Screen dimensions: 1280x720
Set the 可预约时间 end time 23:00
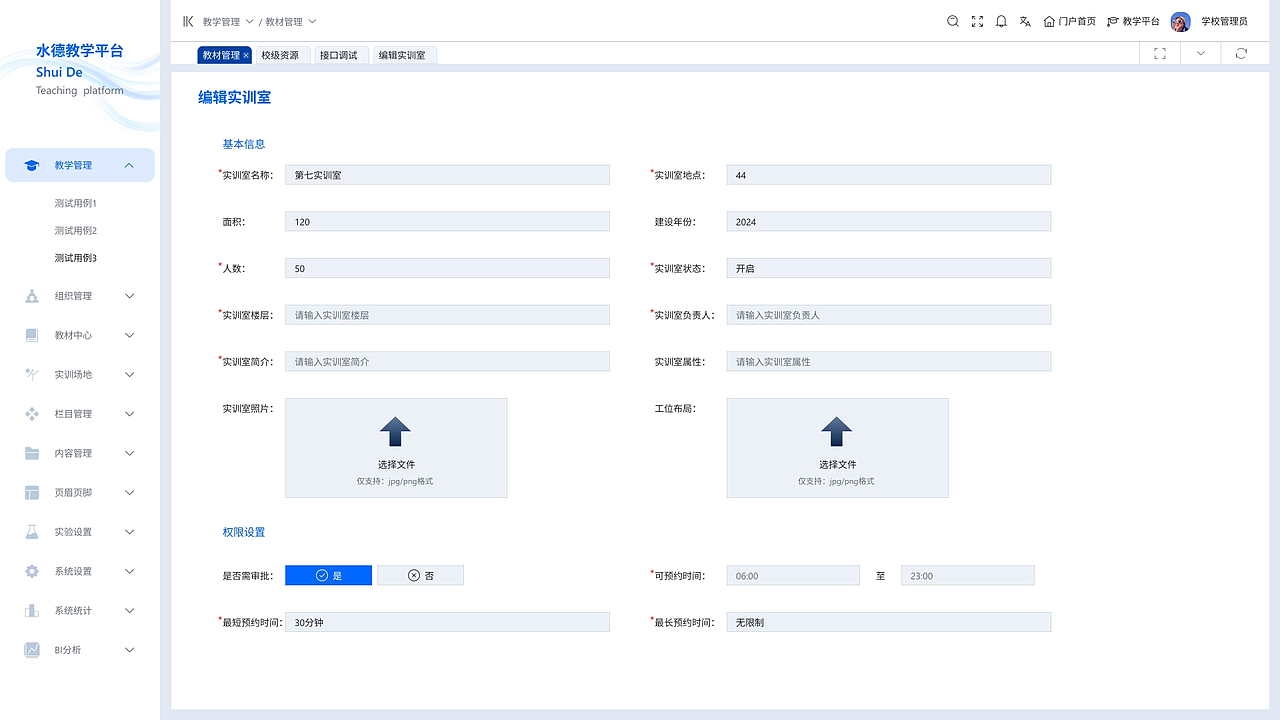(968, 575)
